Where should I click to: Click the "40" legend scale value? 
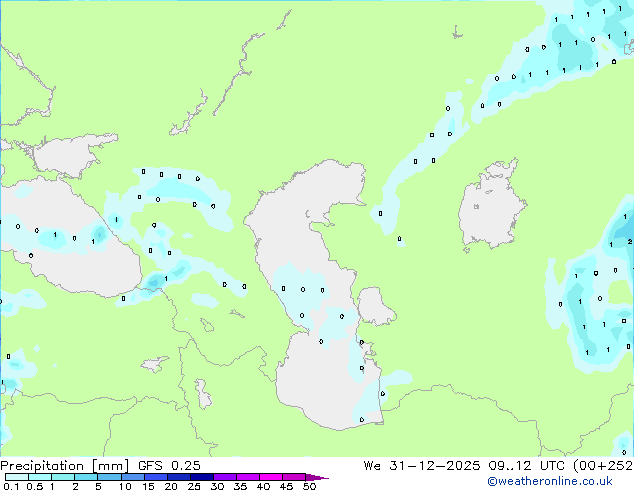click(263, 486)
